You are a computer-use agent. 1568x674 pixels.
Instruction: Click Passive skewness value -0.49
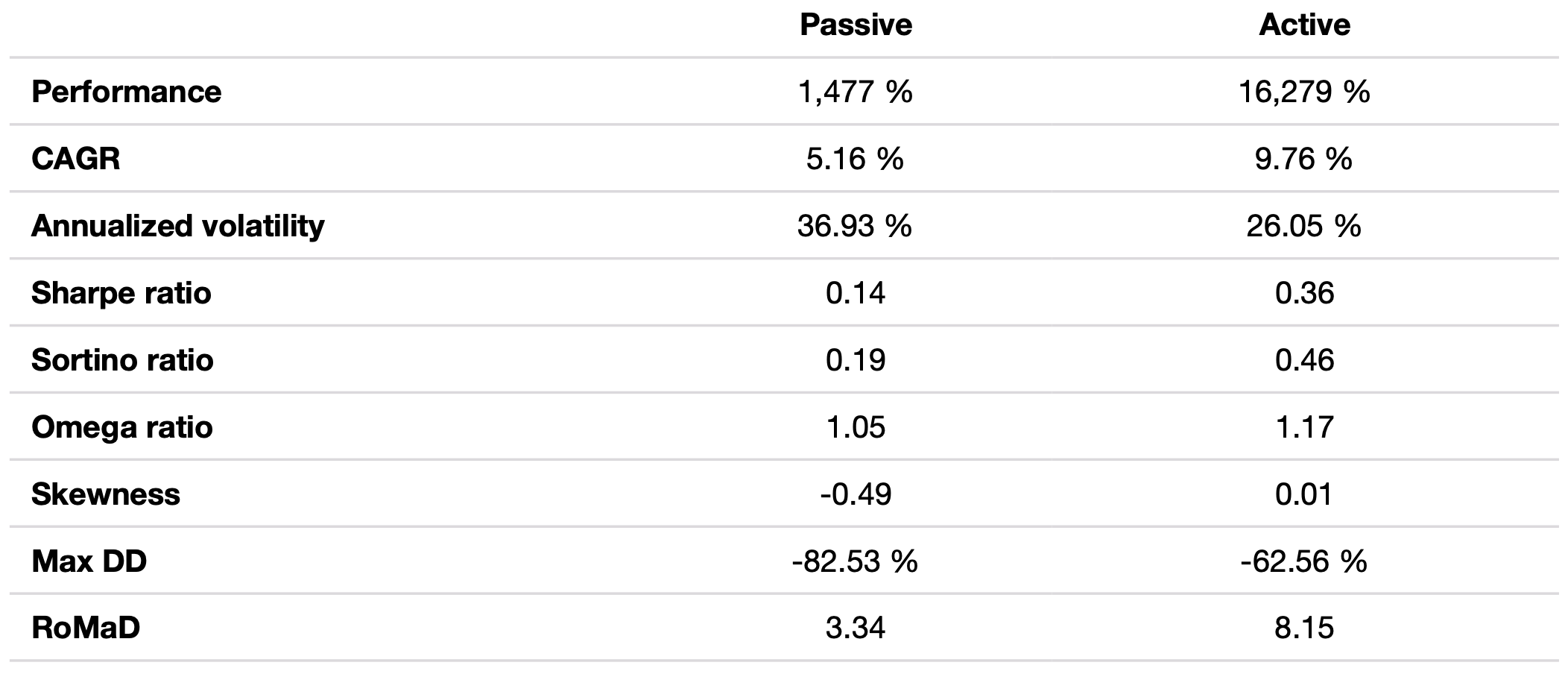click(x=856, y=494)
